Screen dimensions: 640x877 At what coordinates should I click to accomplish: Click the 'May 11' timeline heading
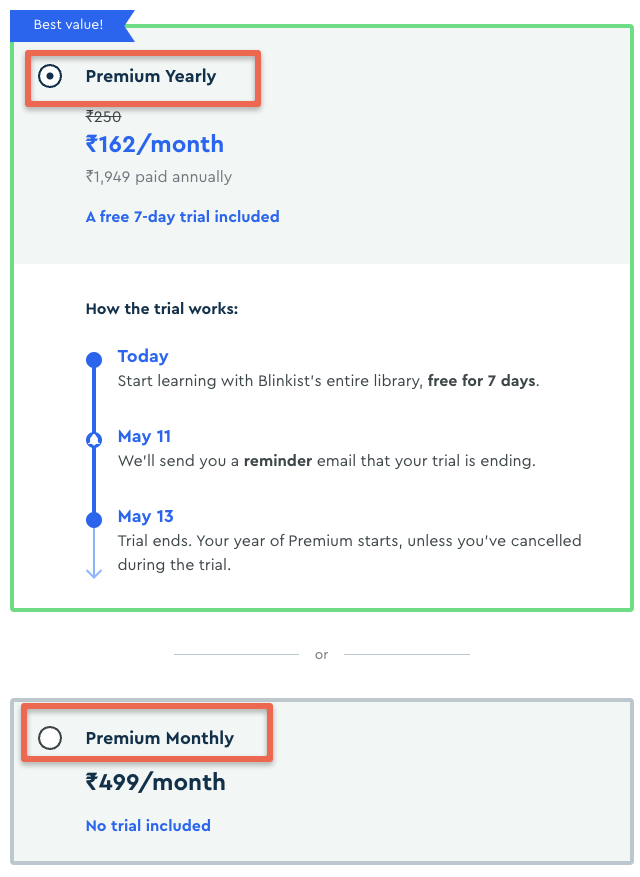click(x=144, y=436)
